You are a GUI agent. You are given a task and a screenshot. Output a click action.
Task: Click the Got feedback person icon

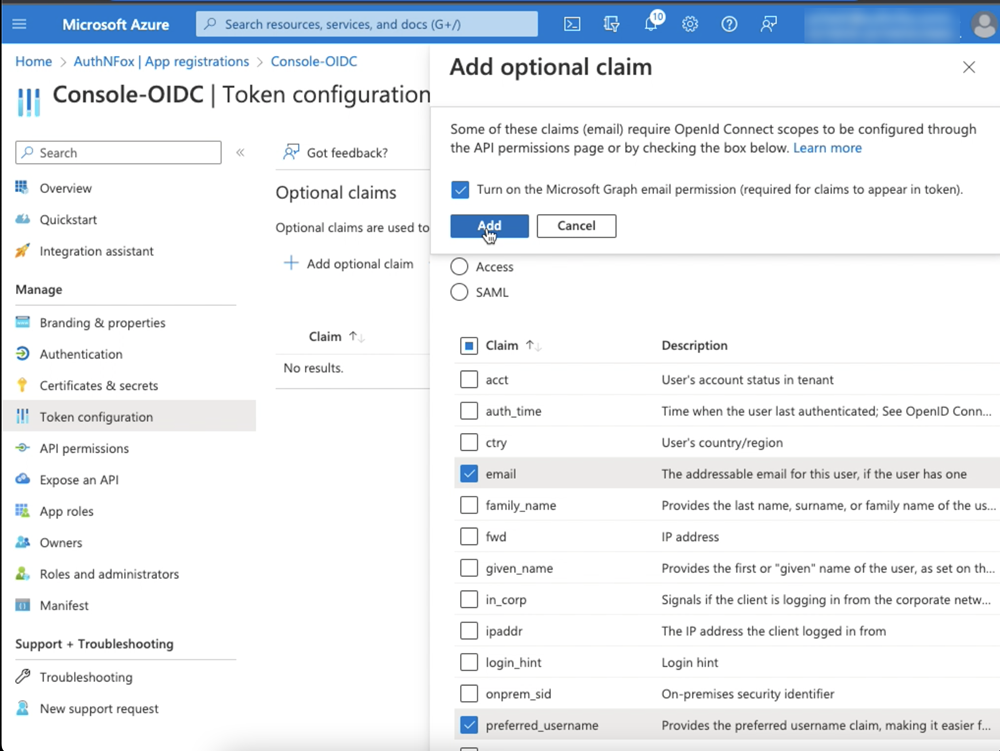tap(291, 152)
